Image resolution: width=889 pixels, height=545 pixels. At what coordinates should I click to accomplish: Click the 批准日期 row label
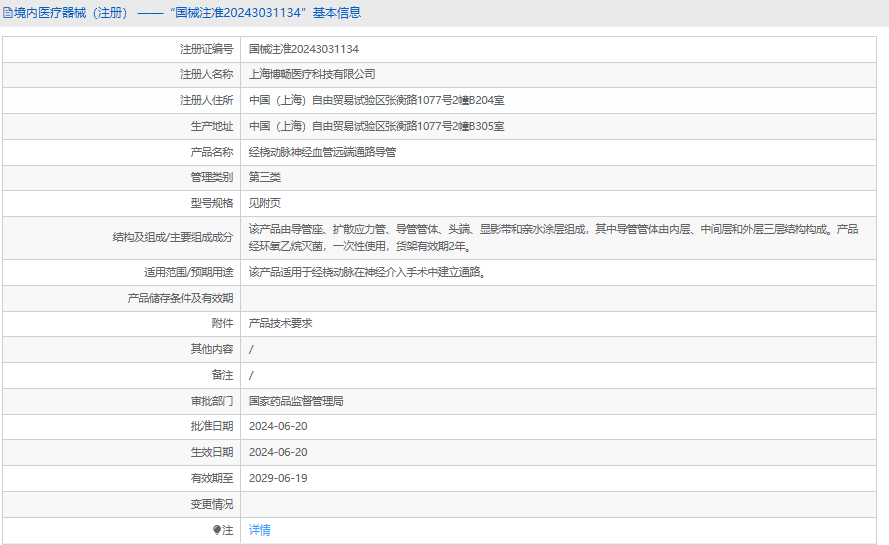pyautogui.click(x=212, y=426)
